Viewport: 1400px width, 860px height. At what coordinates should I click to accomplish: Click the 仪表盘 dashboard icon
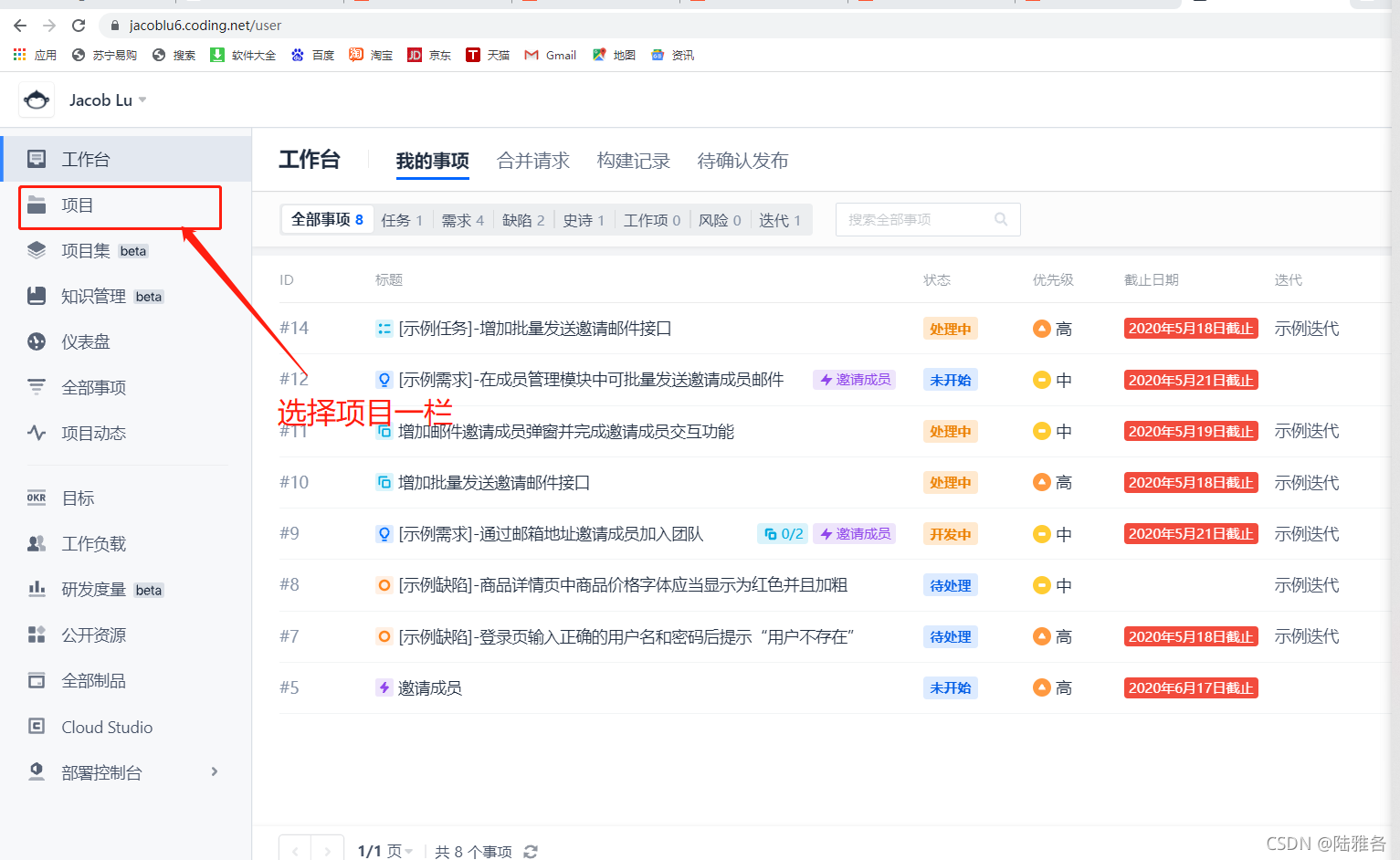coord(37,341)
